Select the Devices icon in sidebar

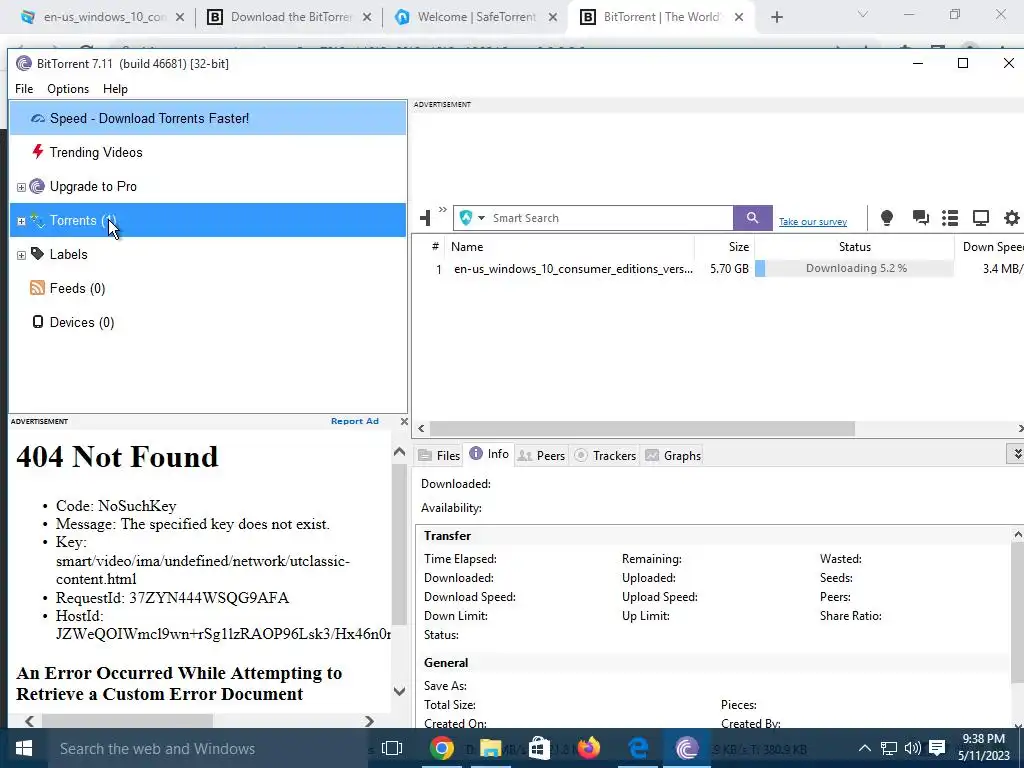[x=38, y=322]
